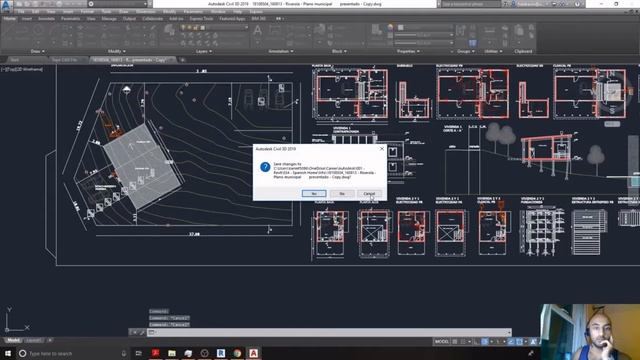This screenshot has height=360, width=640.
Task: Open the lineweight dropdown in Properties
Action: (x=424, y=35)
